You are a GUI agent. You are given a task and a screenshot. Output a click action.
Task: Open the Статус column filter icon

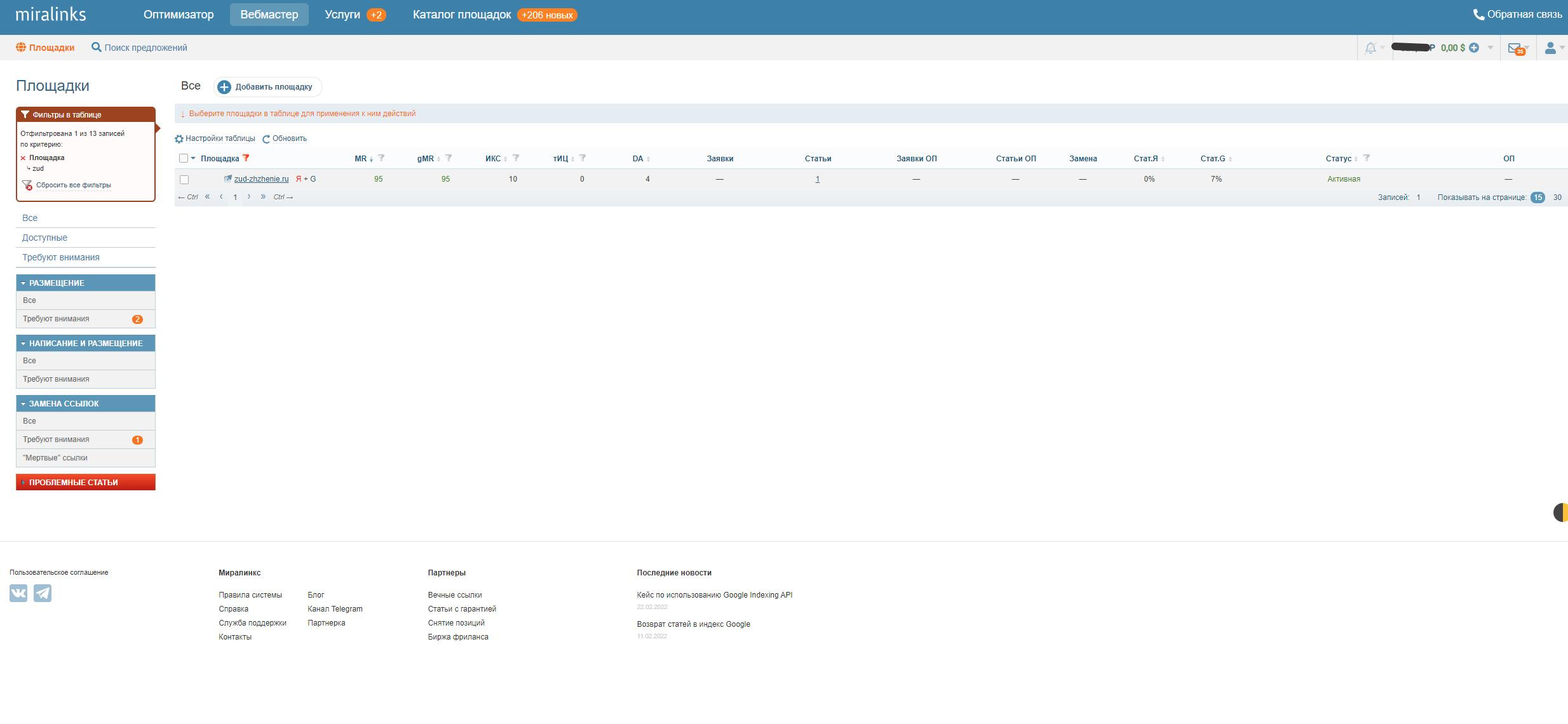(1367, 158)
